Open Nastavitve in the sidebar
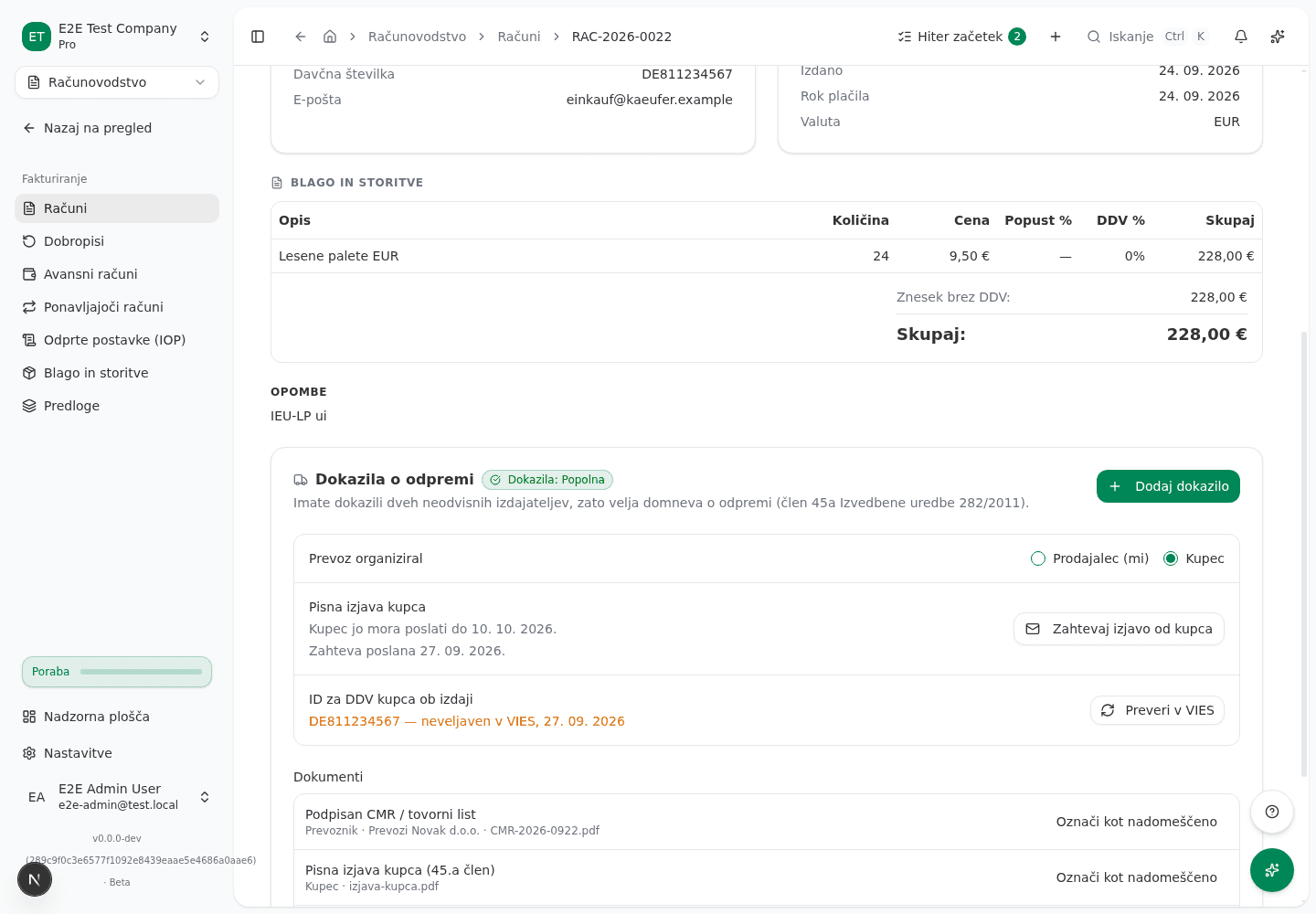This screenshot has height=914, width=1316. coord(117,753)
